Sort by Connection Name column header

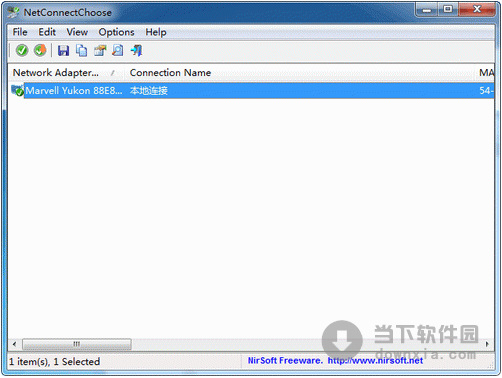point(299,73)
